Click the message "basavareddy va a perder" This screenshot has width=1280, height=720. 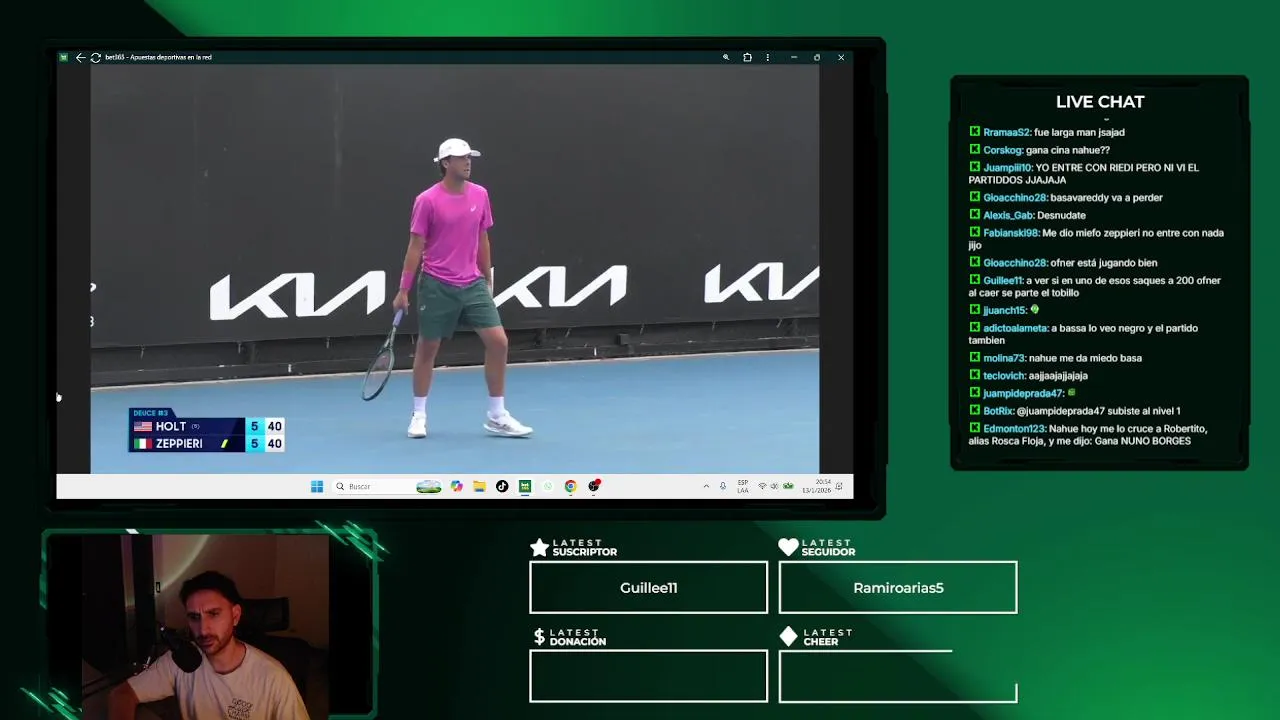pos(1106,198)
